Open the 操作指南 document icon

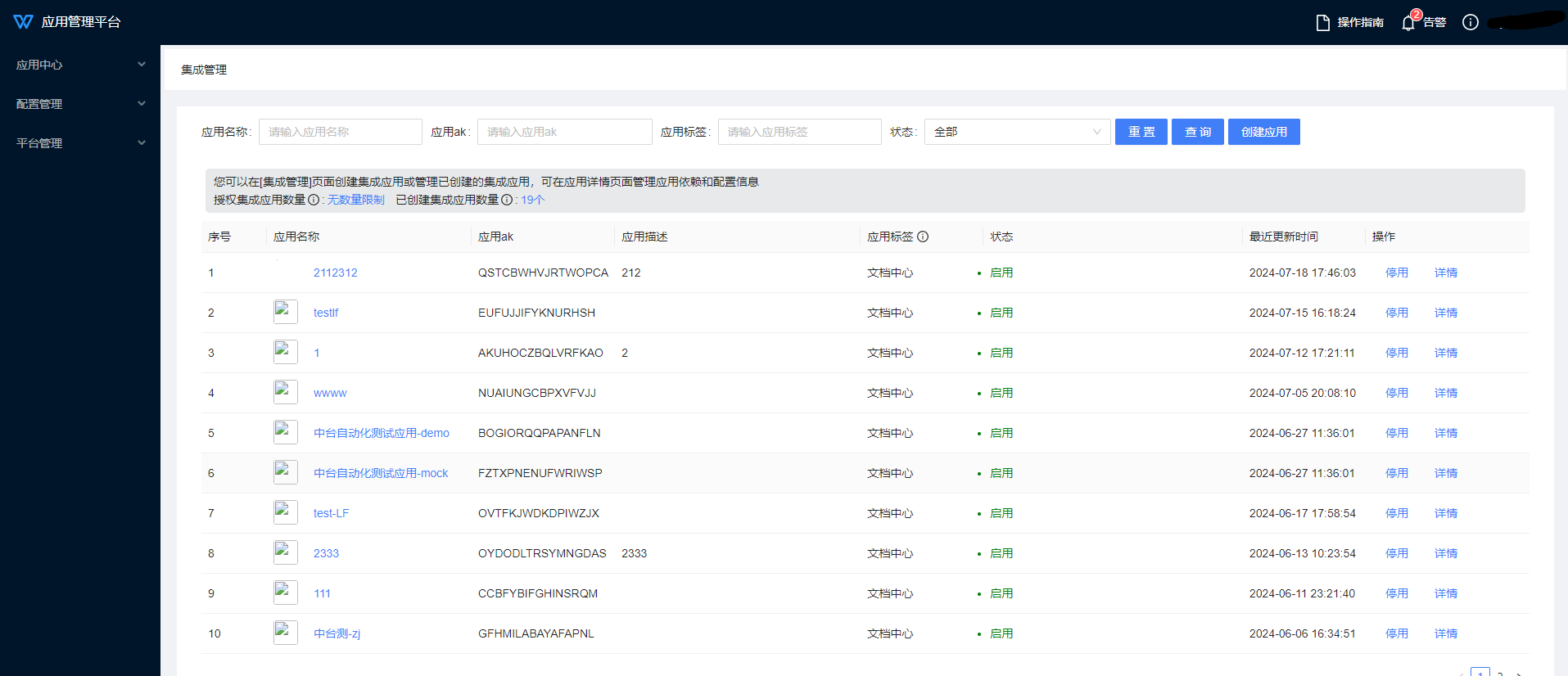tap(1322, 23)
